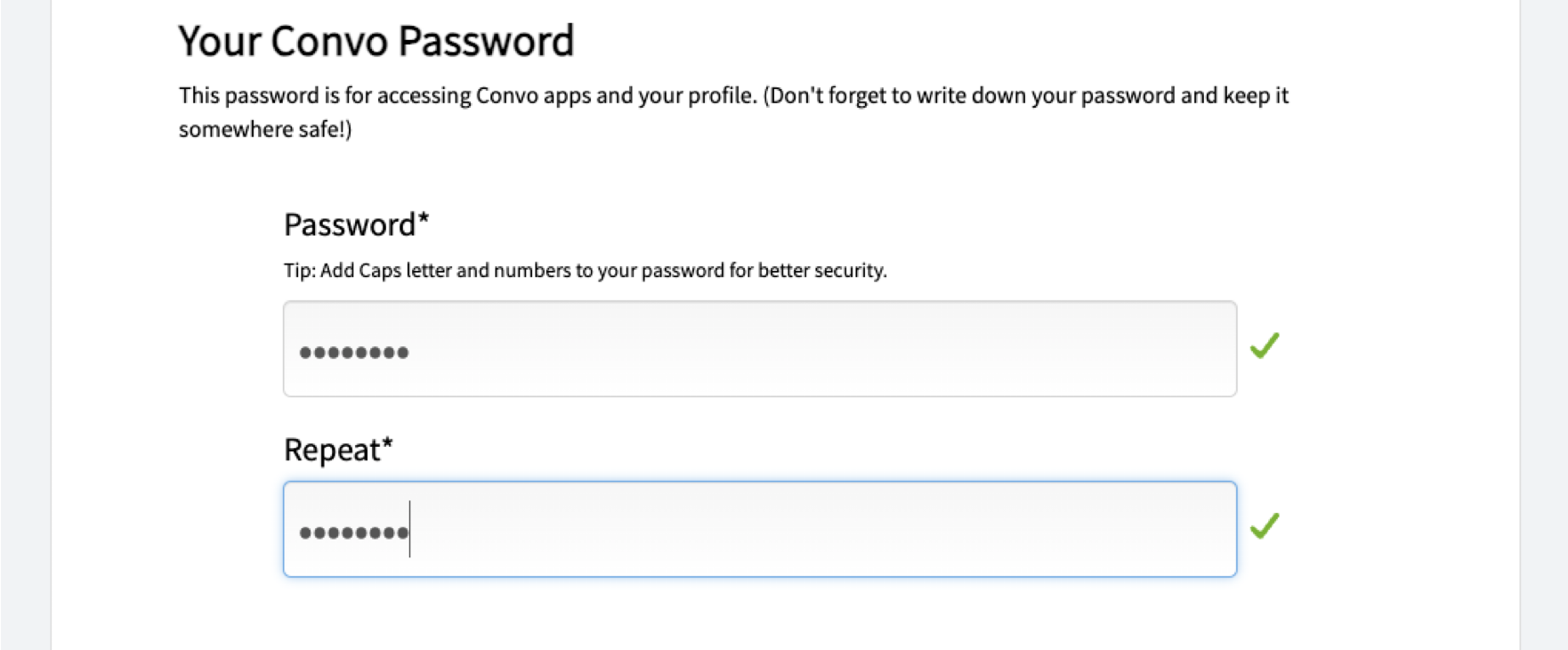Click the asterisk after the Repeat label
The width and height of the screenshot is (1568, 650).
pos(387,443)
